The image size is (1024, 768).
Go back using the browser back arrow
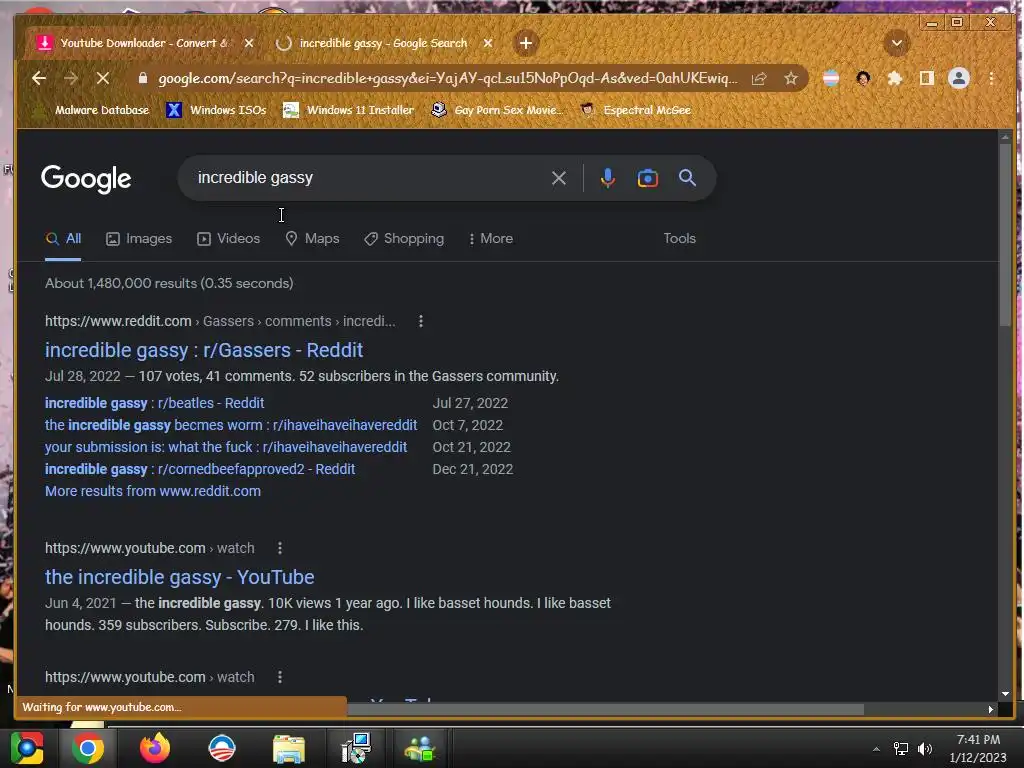click(39, 78)
